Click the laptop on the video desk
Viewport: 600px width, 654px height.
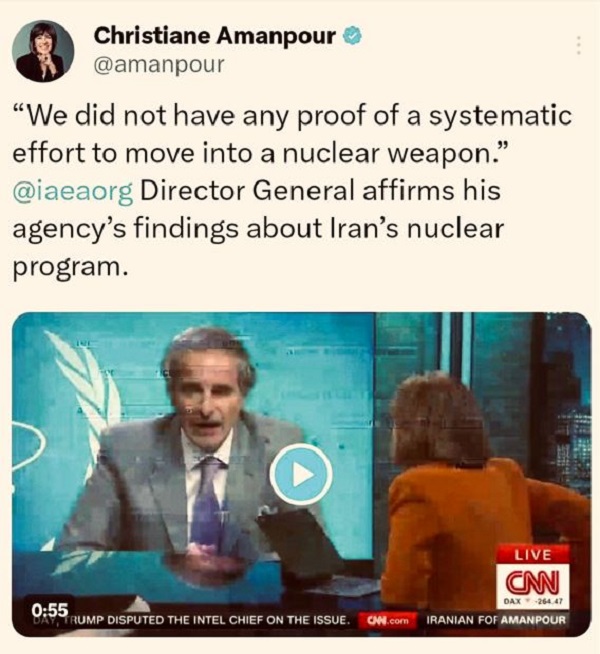[x=309, y=551]
